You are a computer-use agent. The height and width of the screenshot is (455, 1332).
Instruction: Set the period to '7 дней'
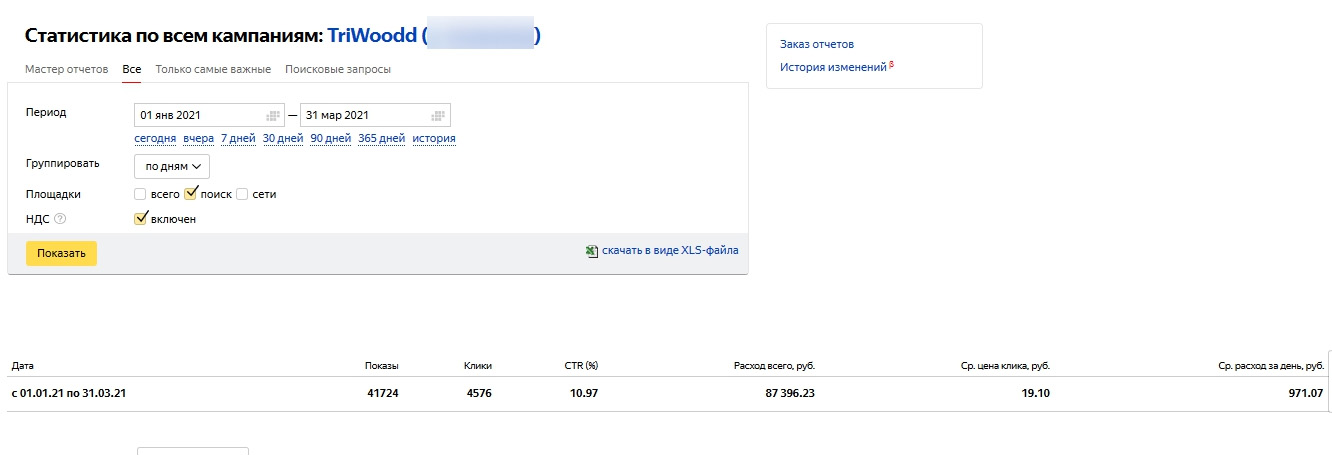click(238, 139)
